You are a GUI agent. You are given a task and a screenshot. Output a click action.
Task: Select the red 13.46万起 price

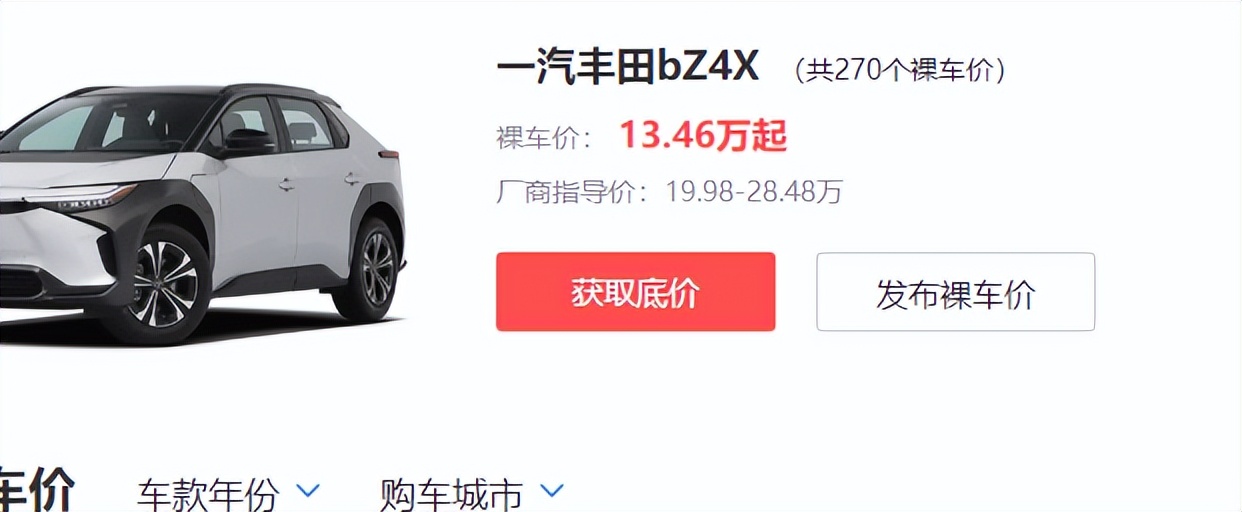703,135
